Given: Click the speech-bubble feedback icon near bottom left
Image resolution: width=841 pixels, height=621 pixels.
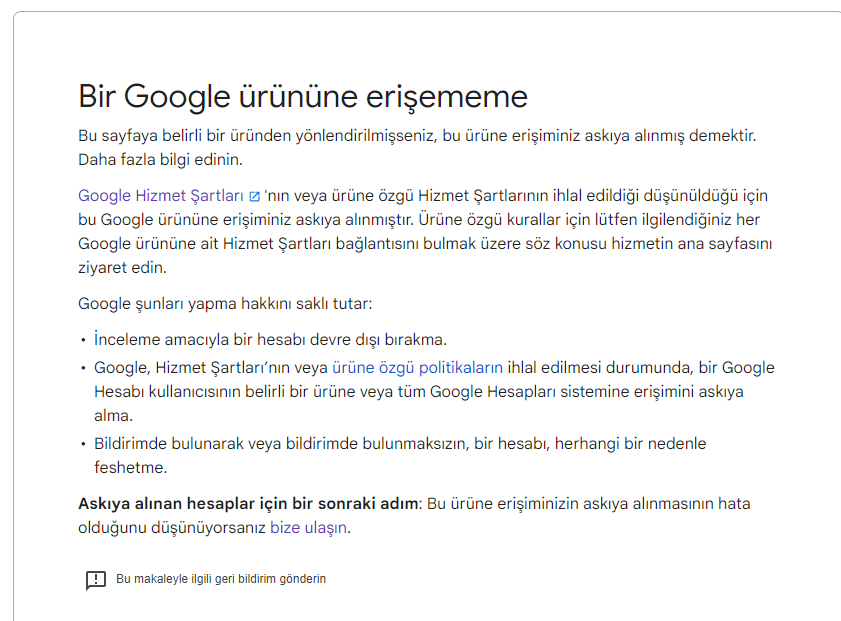Looking at the screenshot, I should point(93,578).
